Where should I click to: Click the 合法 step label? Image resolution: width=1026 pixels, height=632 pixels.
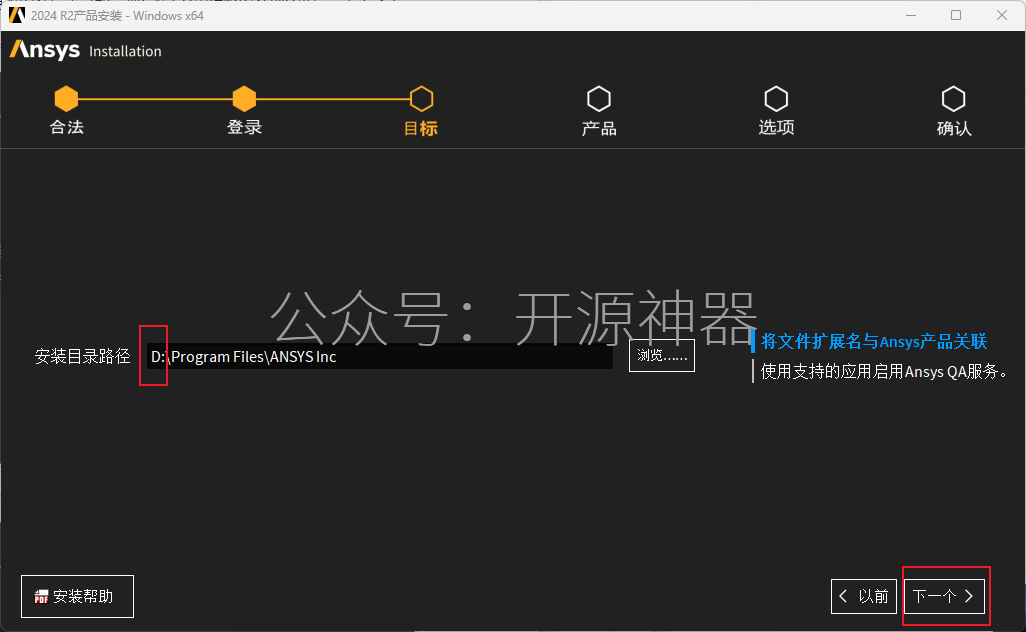(67, 127)
